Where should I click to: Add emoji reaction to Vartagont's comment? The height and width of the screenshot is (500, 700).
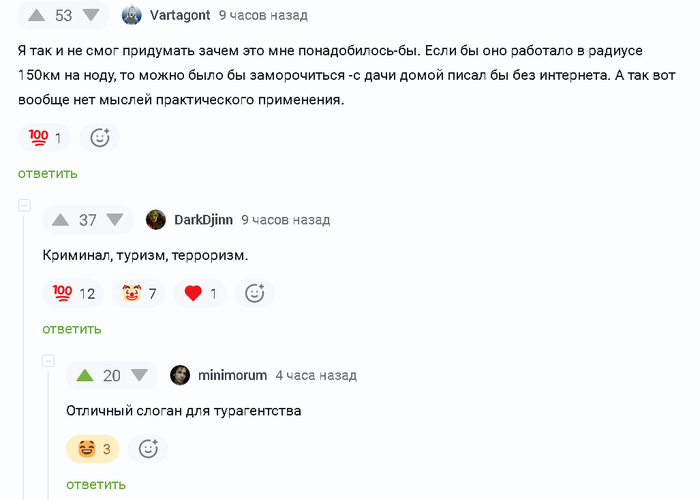pyautogui.click(x=99, y=138)
